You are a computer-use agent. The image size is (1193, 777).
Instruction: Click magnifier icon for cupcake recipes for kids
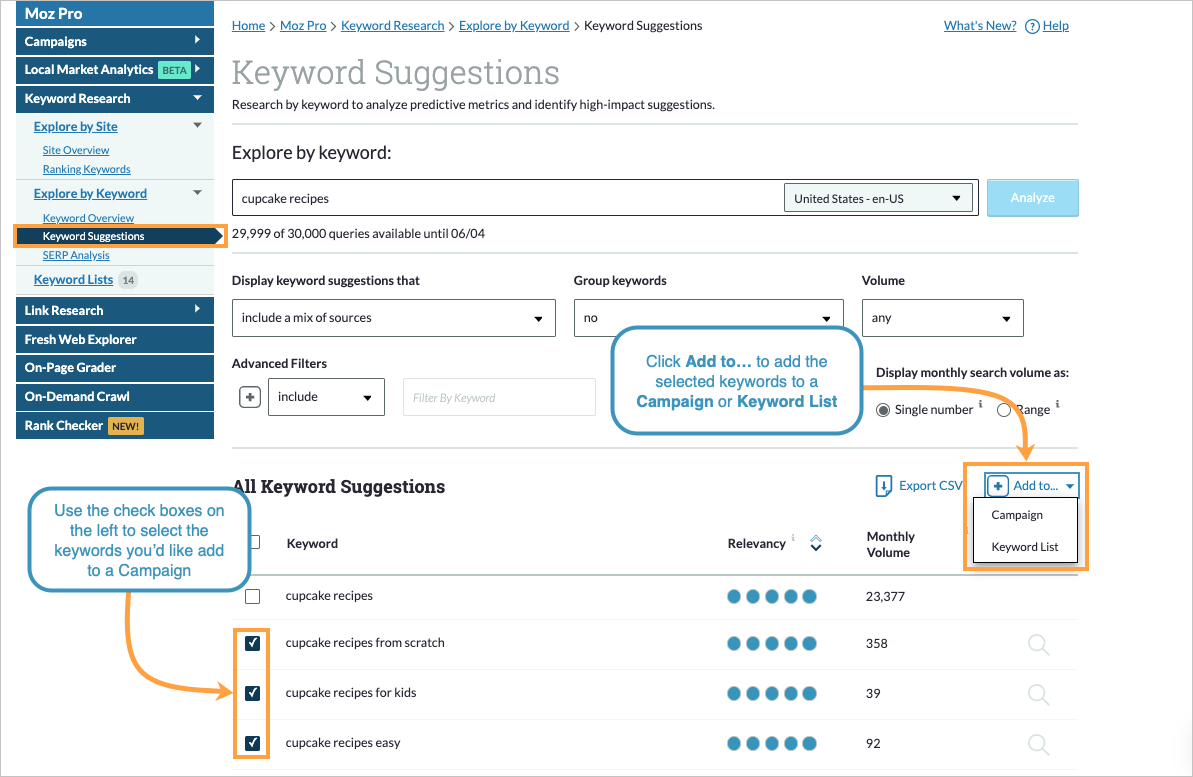(1038, 693)
